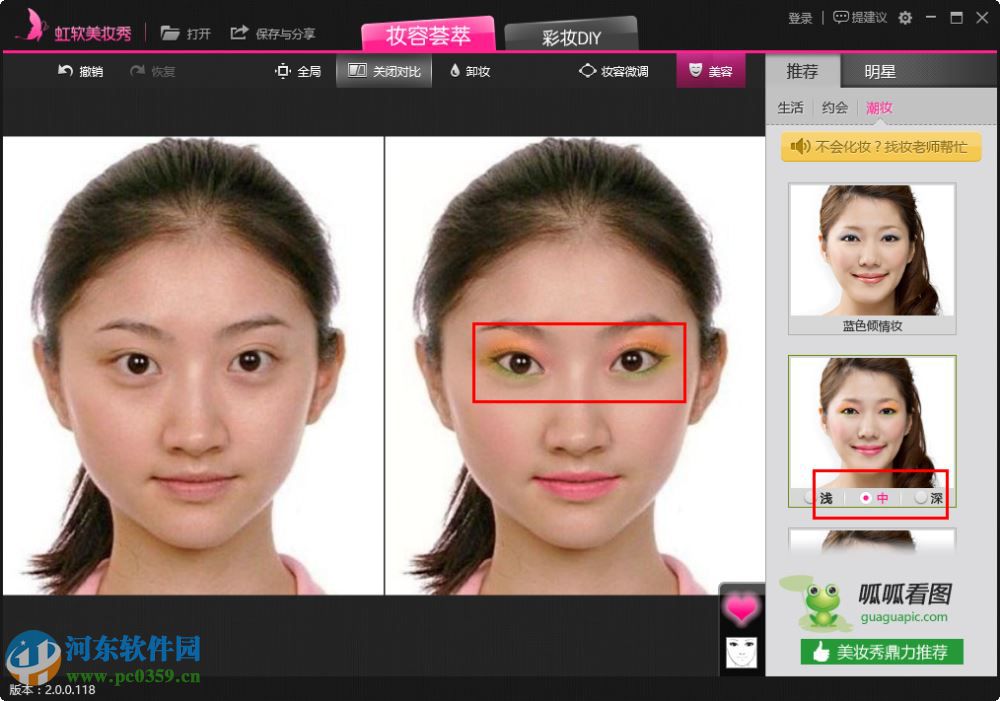Select the 全局 (global view) tool

tap(297, 70)
